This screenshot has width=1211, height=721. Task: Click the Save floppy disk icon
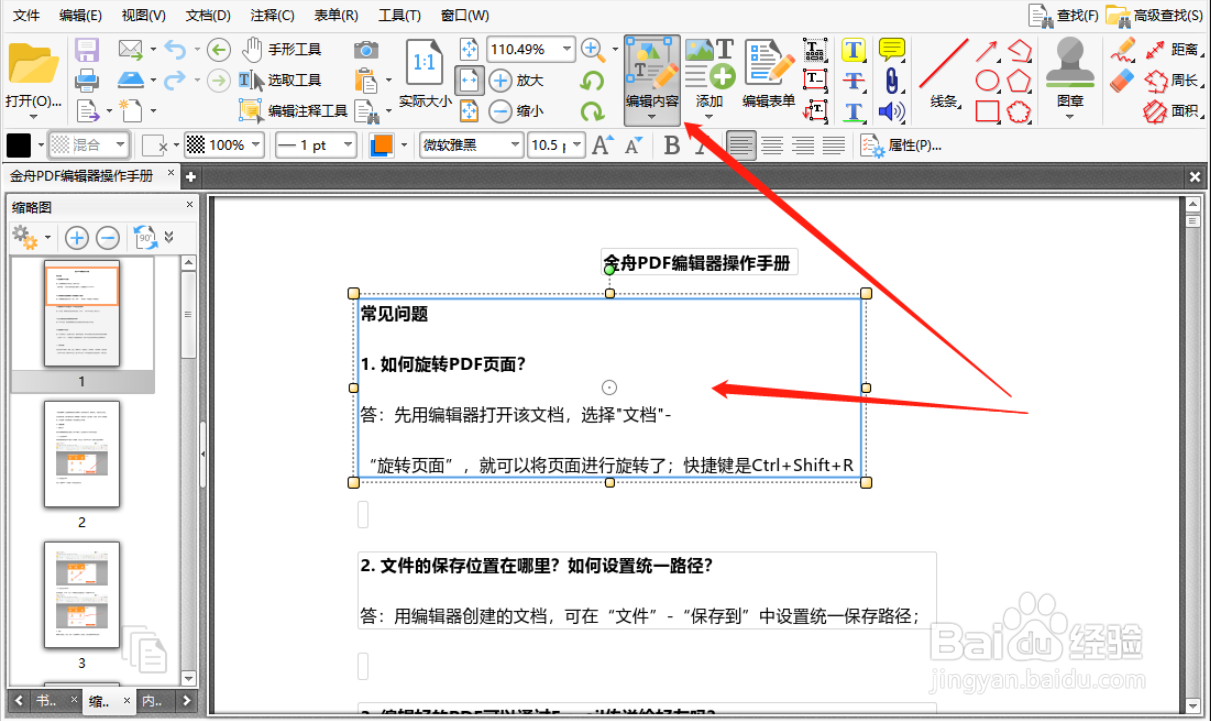point(87,49)
